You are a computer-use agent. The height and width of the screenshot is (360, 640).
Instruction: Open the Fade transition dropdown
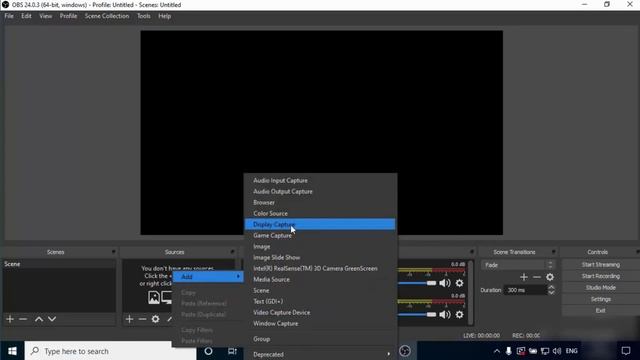[x=518, y=265]
